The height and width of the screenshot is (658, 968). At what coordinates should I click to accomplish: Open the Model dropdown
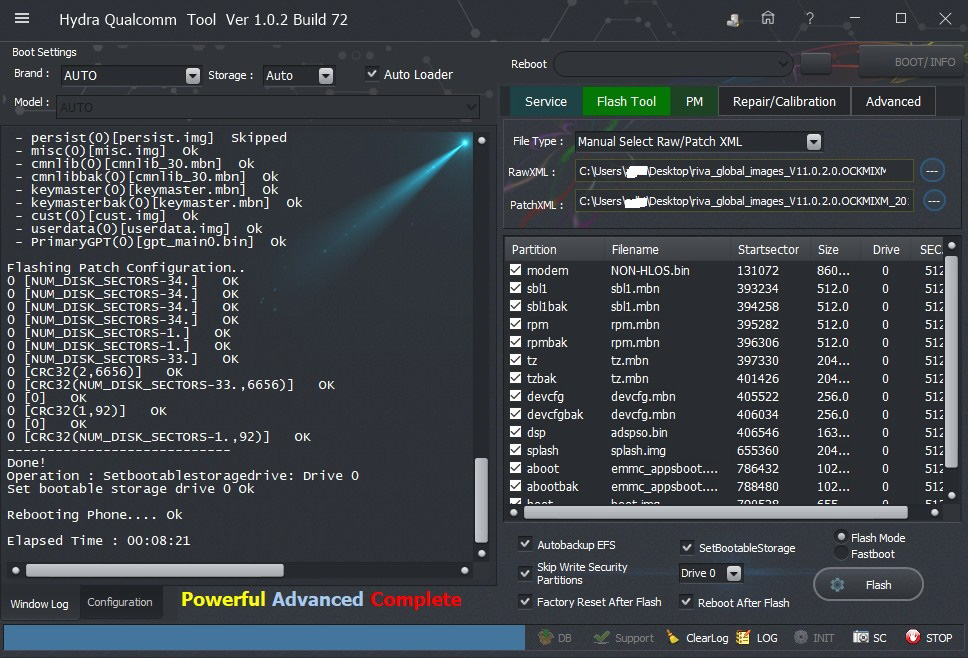point(471,107)
